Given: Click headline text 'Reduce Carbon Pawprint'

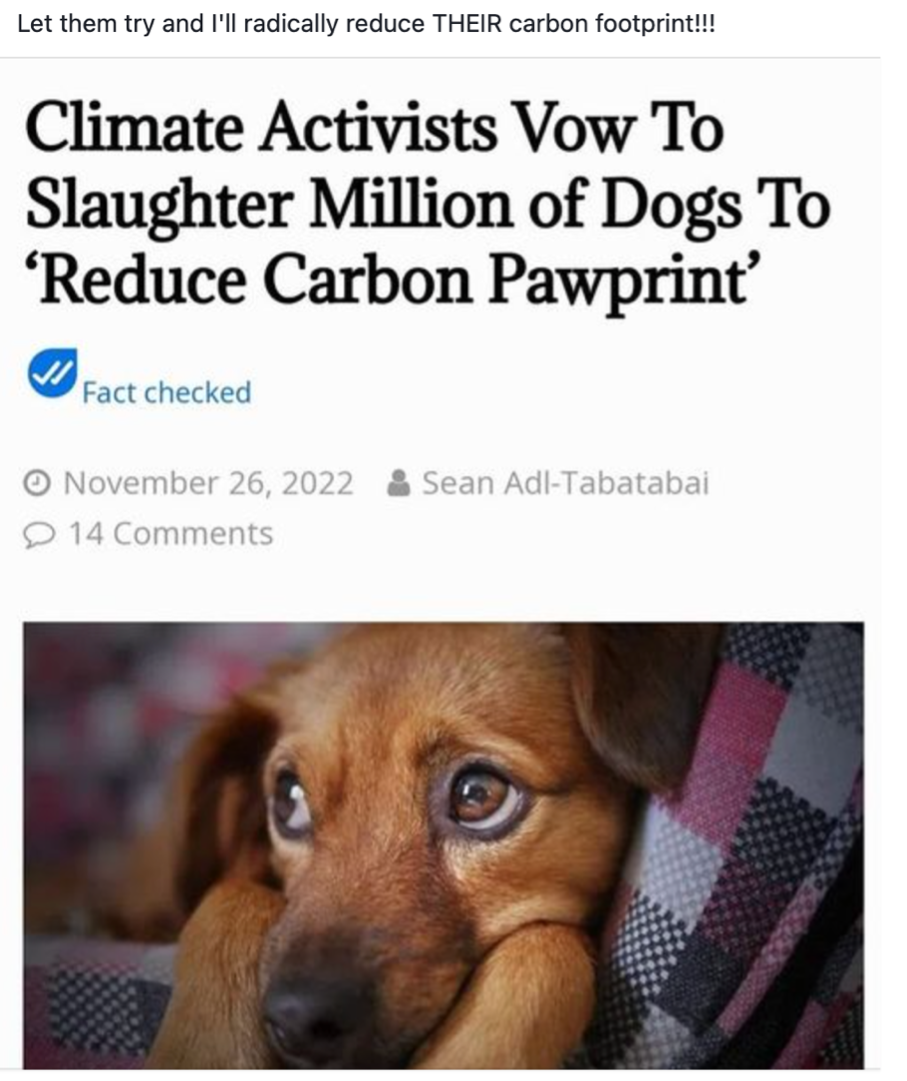Looking at the screenshot, I should point(394,281).
